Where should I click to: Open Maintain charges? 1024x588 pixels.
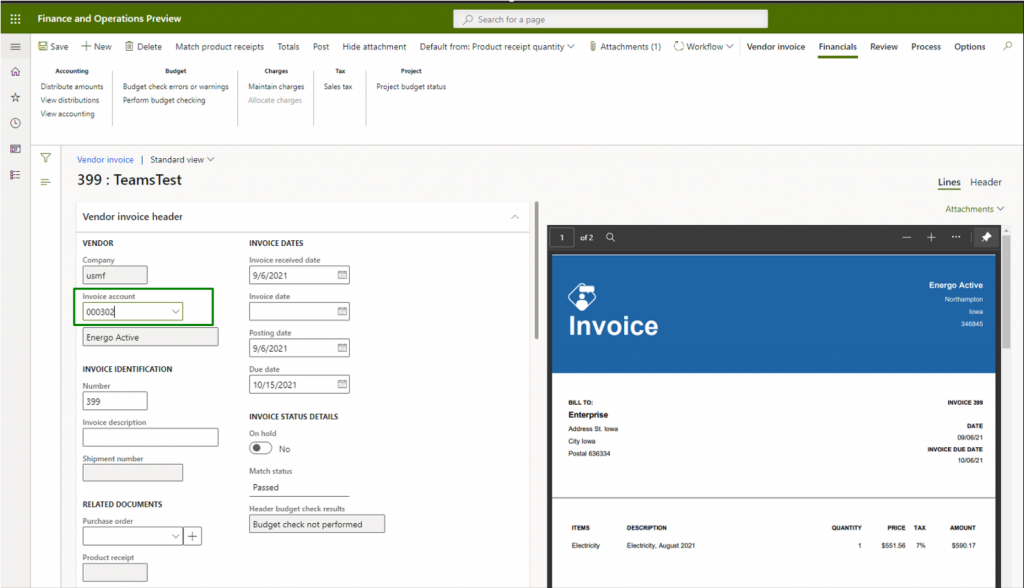(276, 86)
